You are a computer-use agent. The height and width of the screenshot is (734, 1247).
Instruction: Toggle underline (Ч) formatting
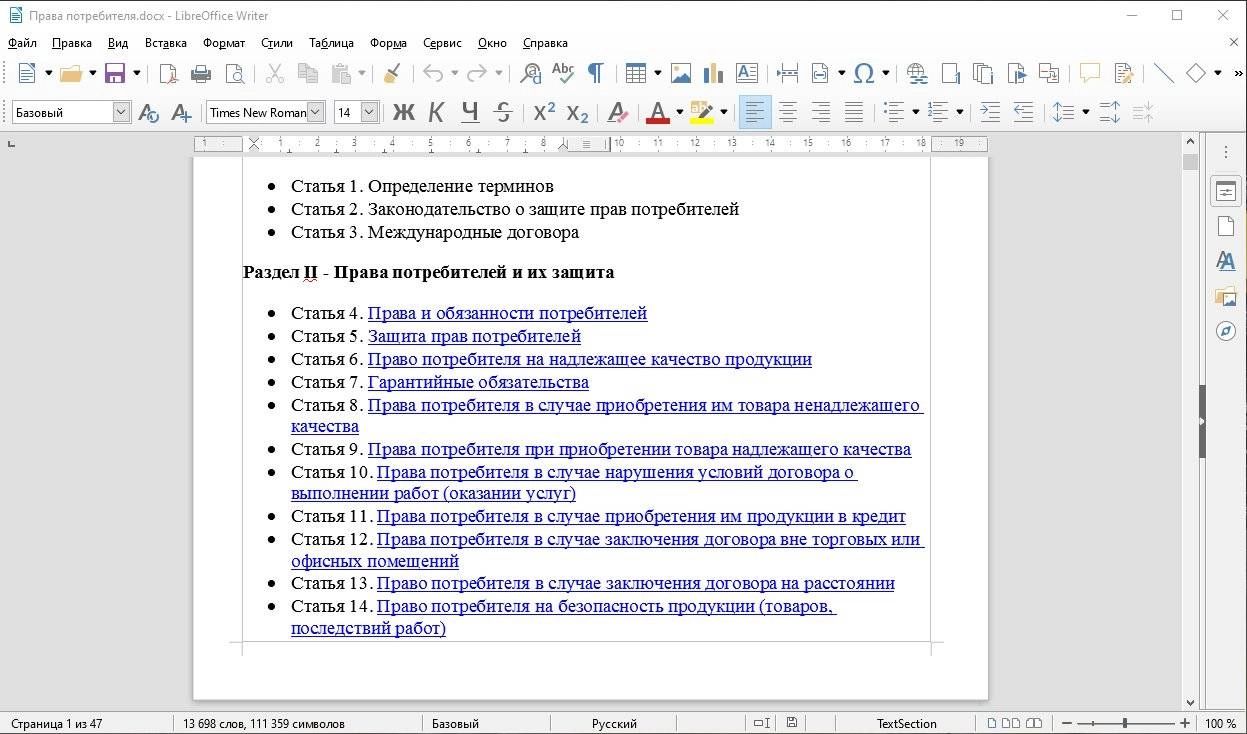470,112
